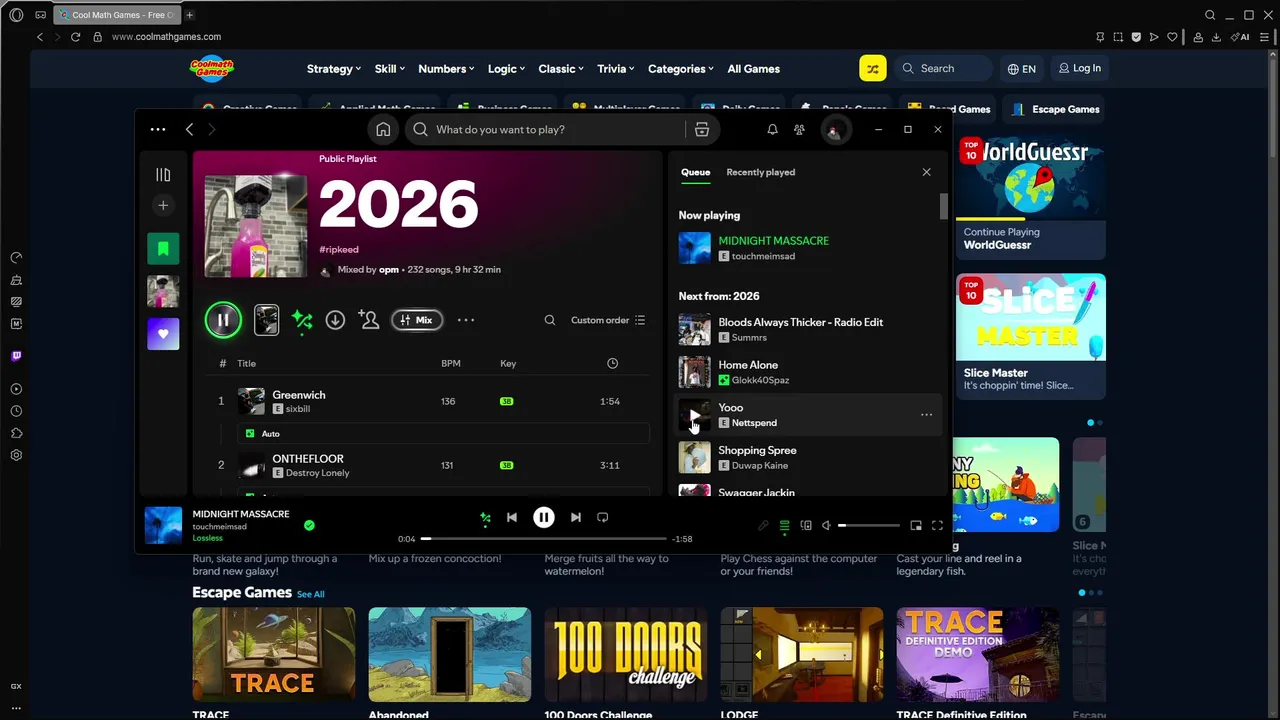This screenshot has width=1280, height=720.
Task: Click the Cool Math Games logo
Action: 212,68
